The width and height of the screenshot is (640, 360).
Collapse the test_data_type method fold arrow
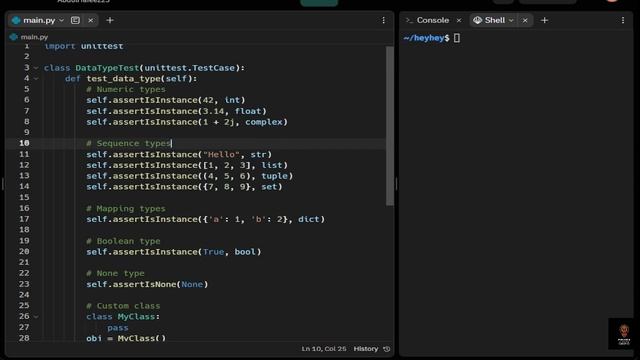(36, 78)
